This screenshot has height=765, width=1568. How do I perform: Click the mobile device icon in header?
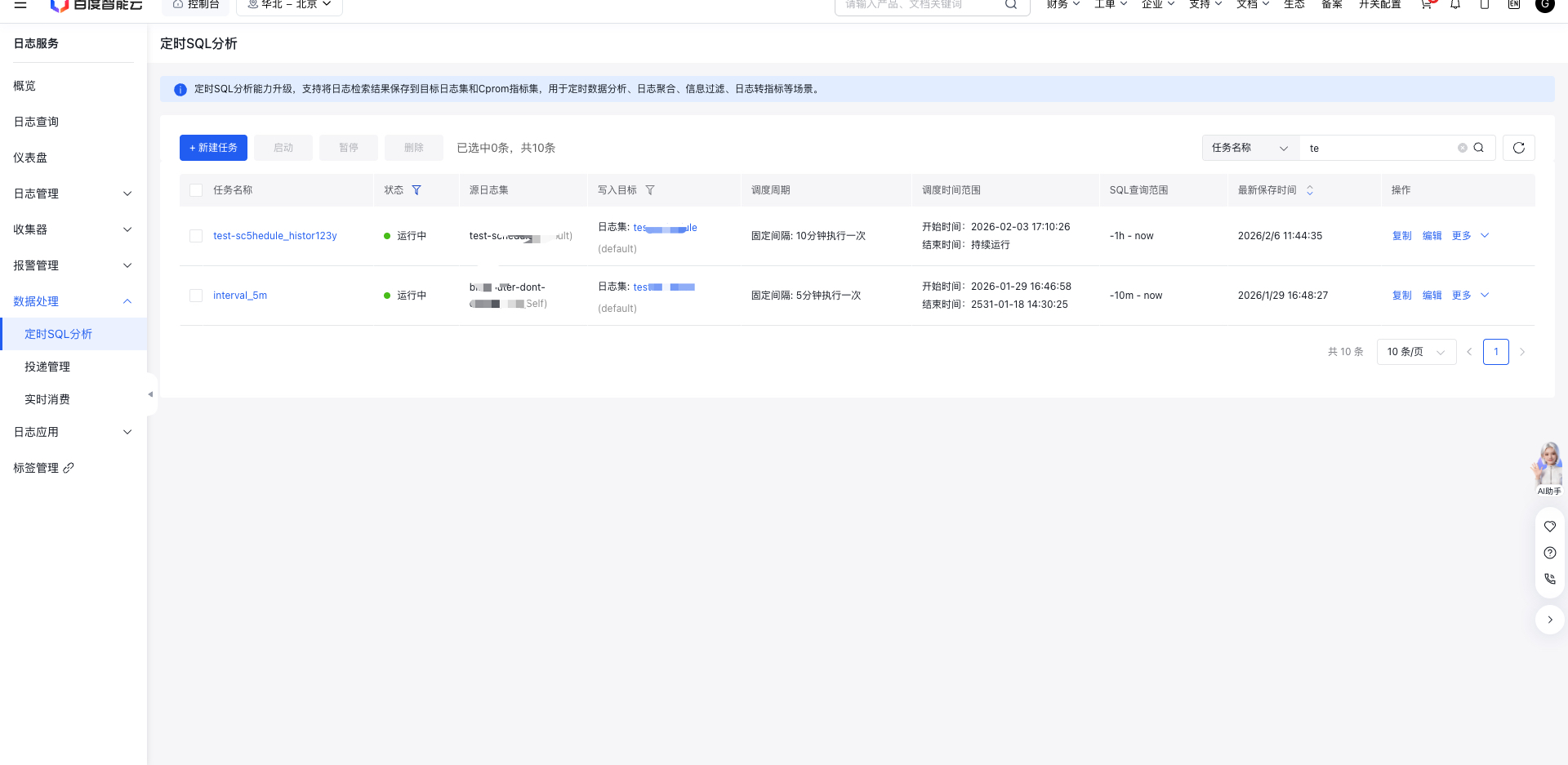pos(1485,4)
